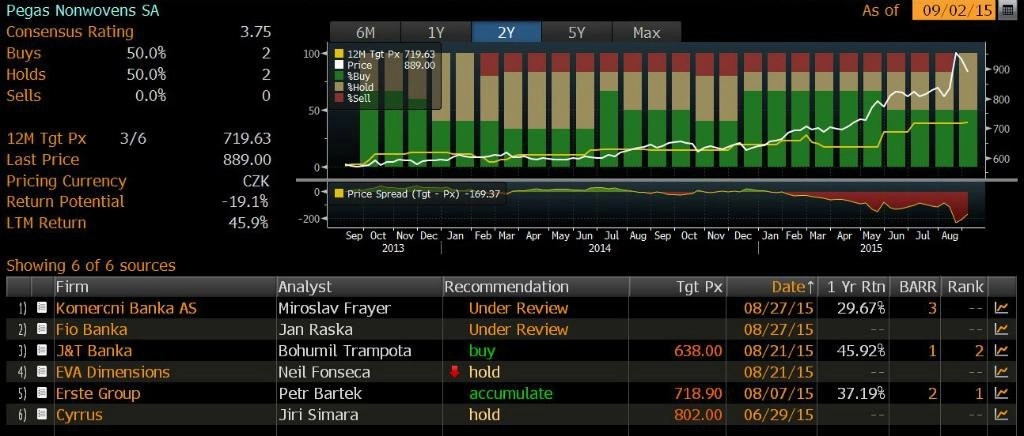The height and width of the screenshot is (436, 1024).
Task: Click green %Buy legend swatch
Action: [339, 76]
